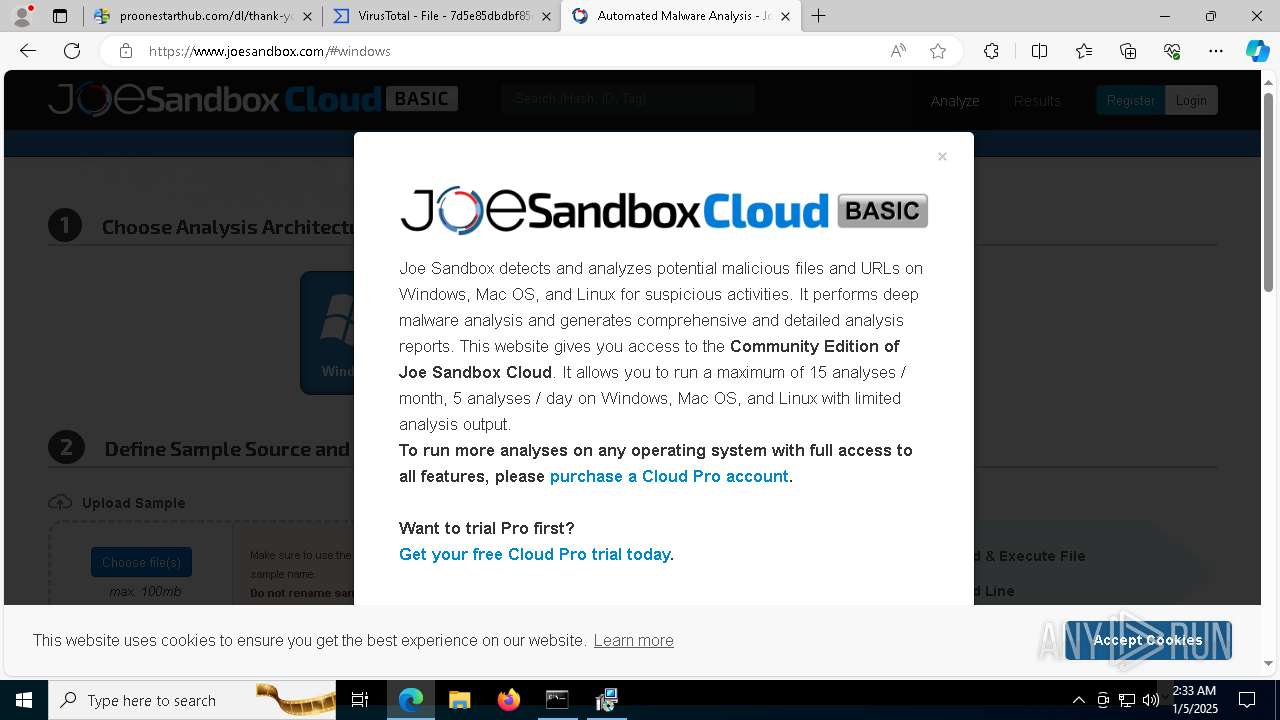The height and width of the screenshot is (720, 1280).
Task: Open Split screen view icon
Action: (x=1039, y=51)
